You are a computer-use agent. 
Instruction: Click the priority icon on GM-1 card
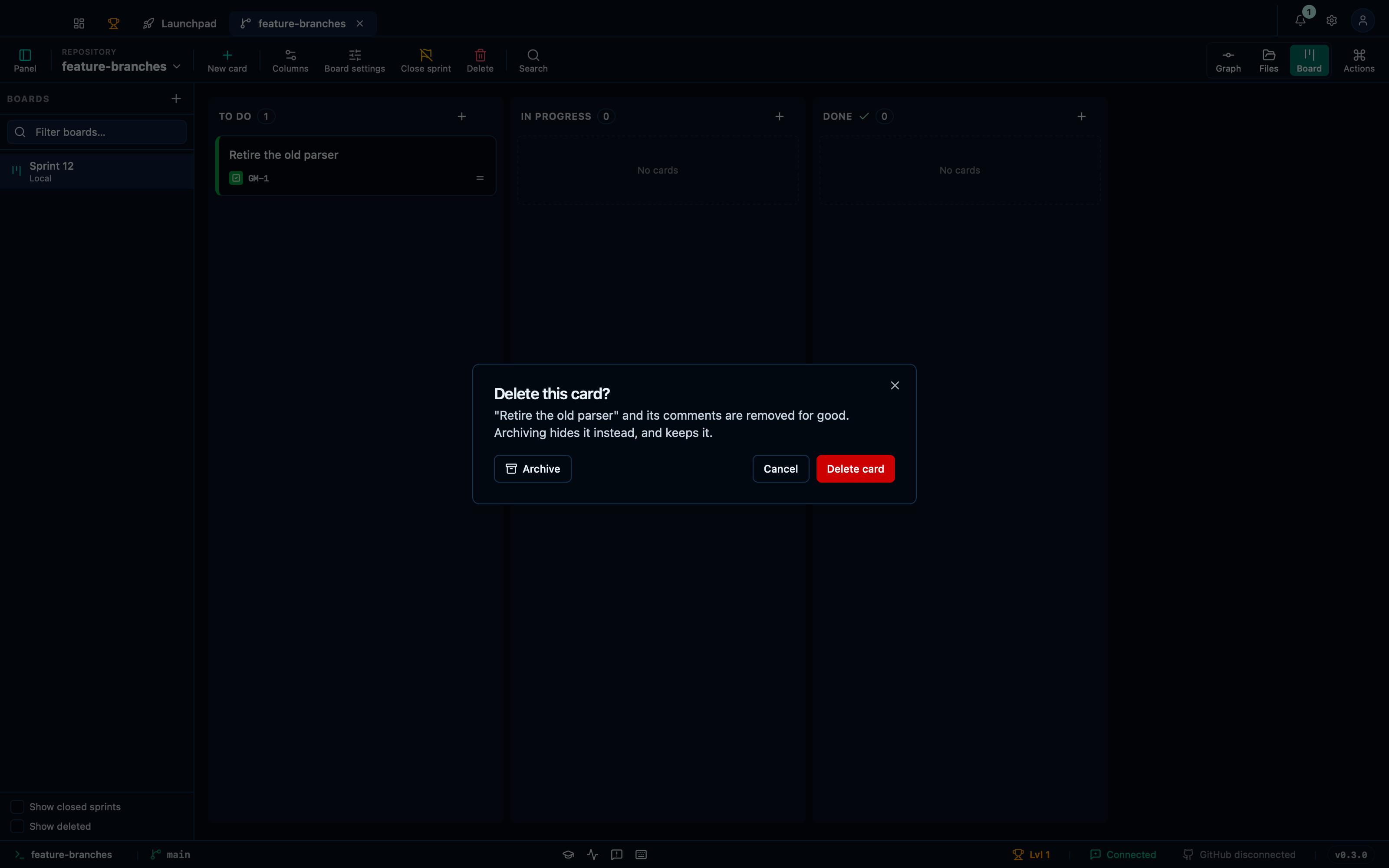(480, 178)
